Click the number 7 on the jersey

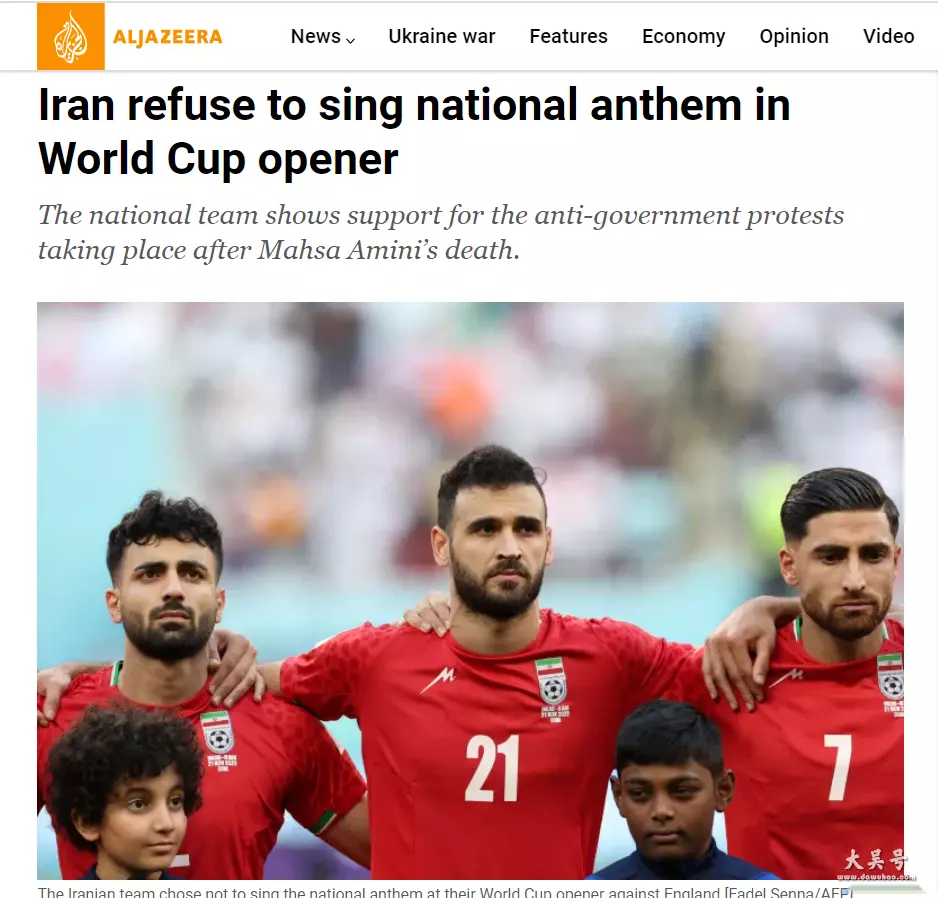tap(838, 768)
